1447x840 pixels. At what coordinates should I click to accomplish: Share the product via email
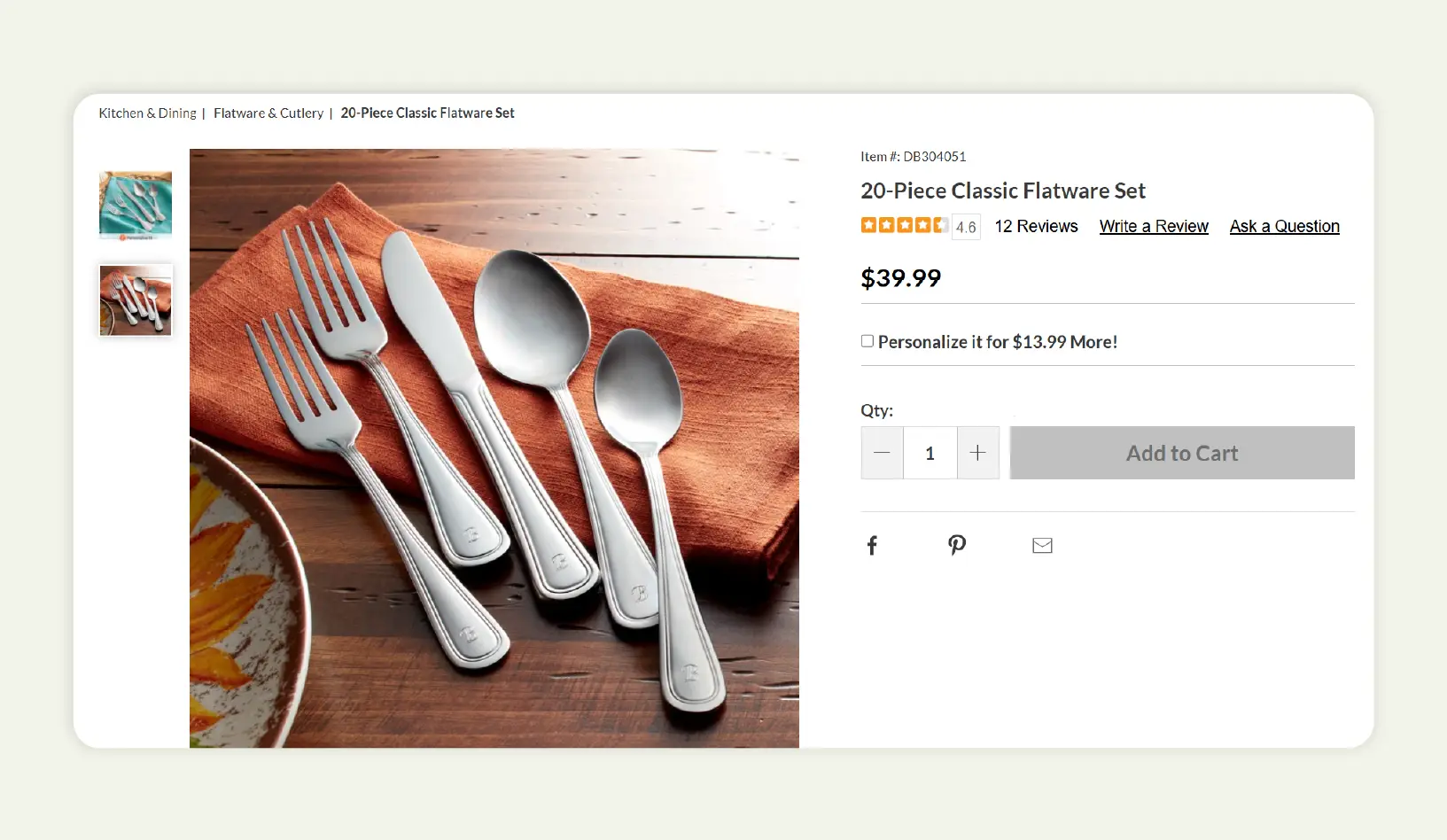tap(1042, 545)
